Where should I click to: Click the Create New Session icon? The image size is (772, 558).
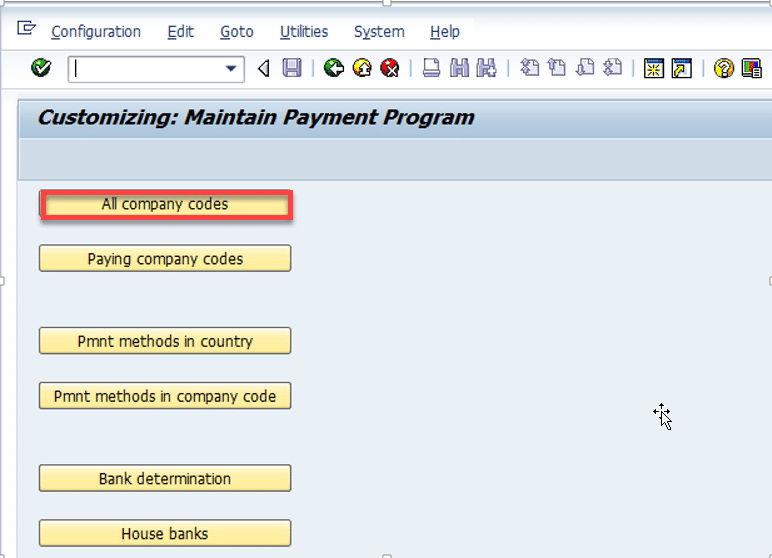tap(654, 68)
